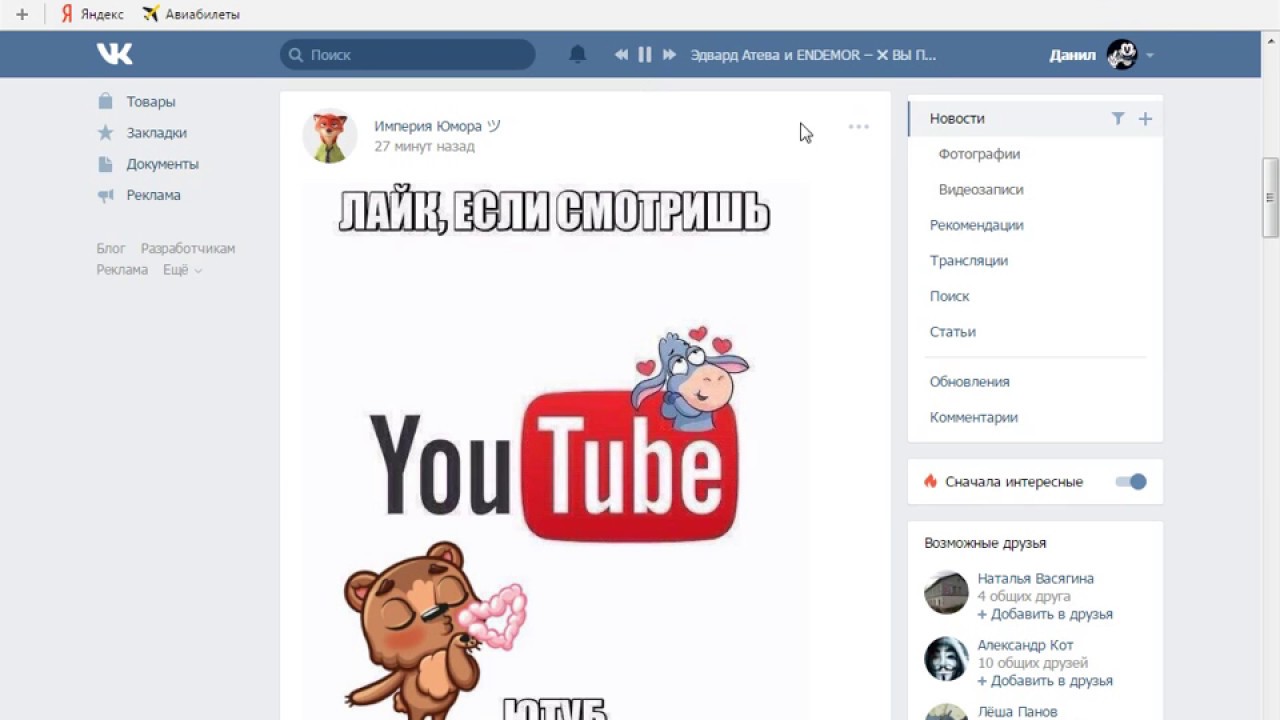The height and width of the screenshot is (720, 1280).
Task: Go to Реклама in left menu
Action: [153, 195]
